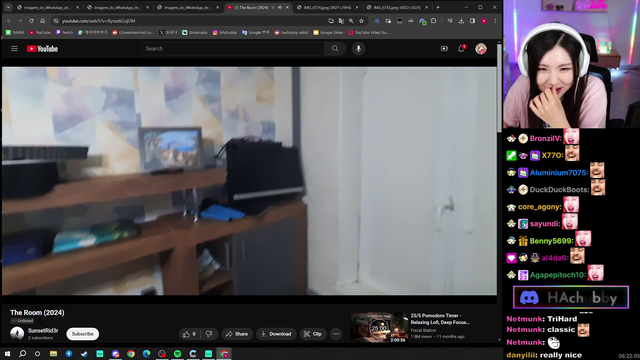The width and height of the screenshot is (640, 360).
Task: Bookmark this page with star icon
Action: 361,21
